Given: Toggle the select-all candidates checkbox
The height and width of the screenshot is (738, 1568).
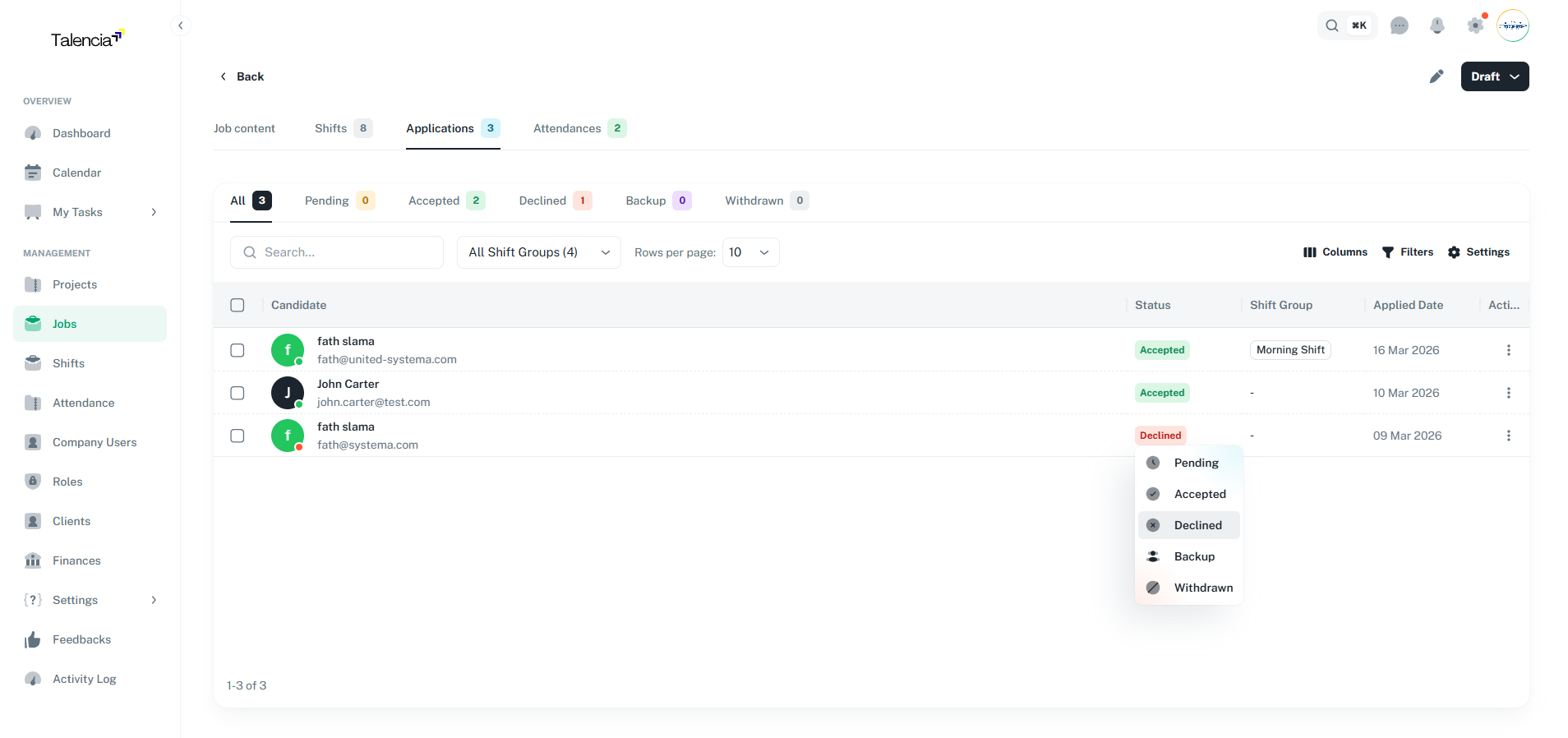Looking at the screenshot, I should 238,305.
